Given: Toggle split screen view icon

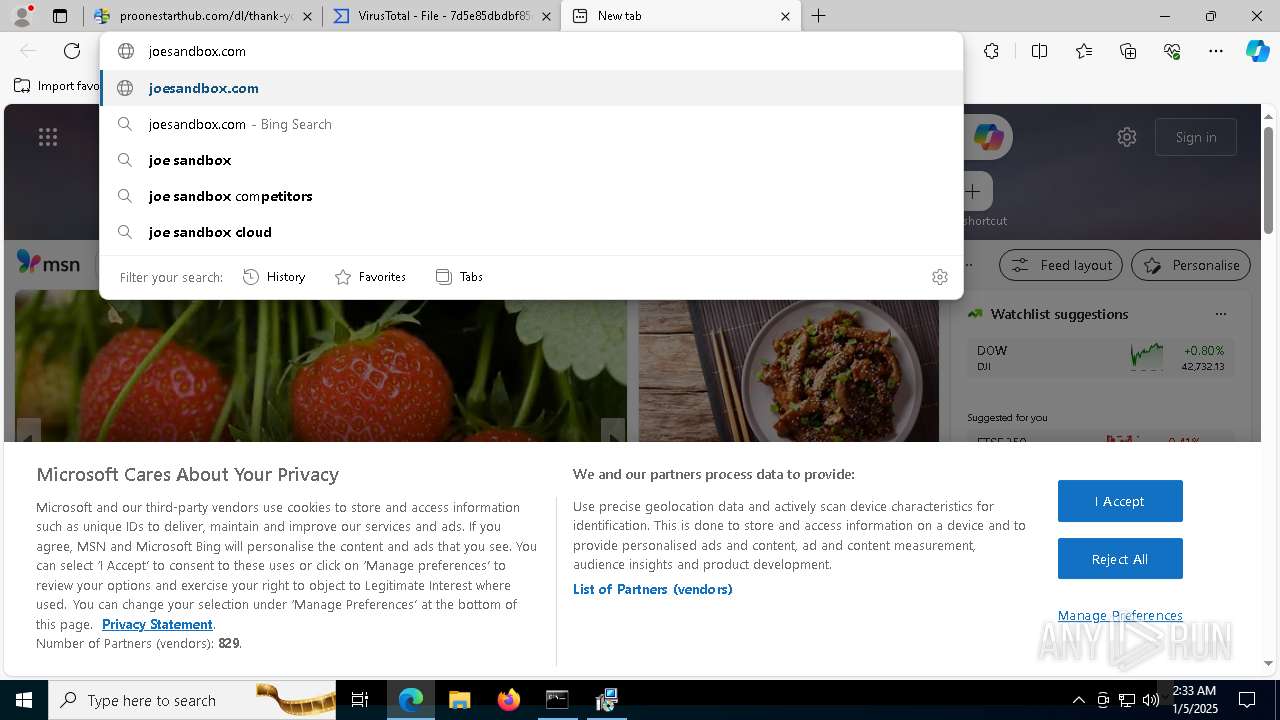Looking at the screenshot, I should pyautogui.click(x=1039, y=51).
